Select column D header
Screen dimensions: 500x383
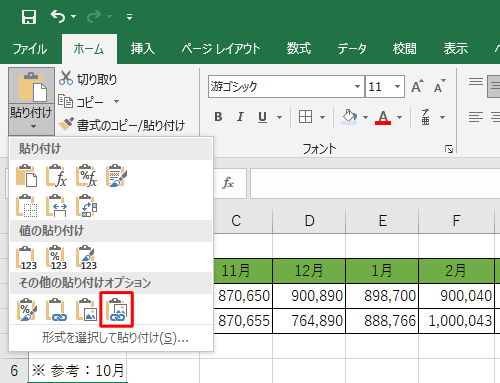tap(309, 221)
